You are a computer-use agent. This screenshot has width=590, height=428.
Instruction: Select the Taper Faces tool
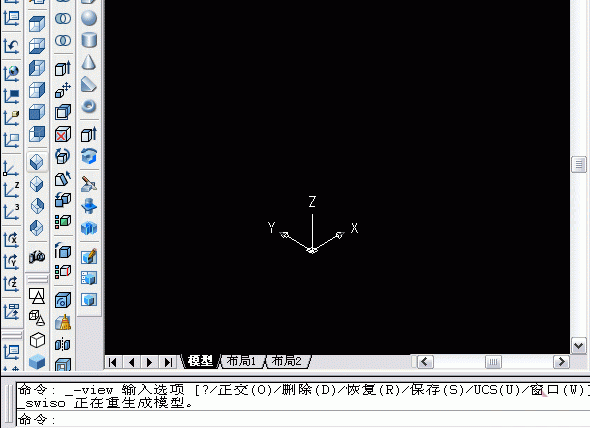click(x=63, y=178)
